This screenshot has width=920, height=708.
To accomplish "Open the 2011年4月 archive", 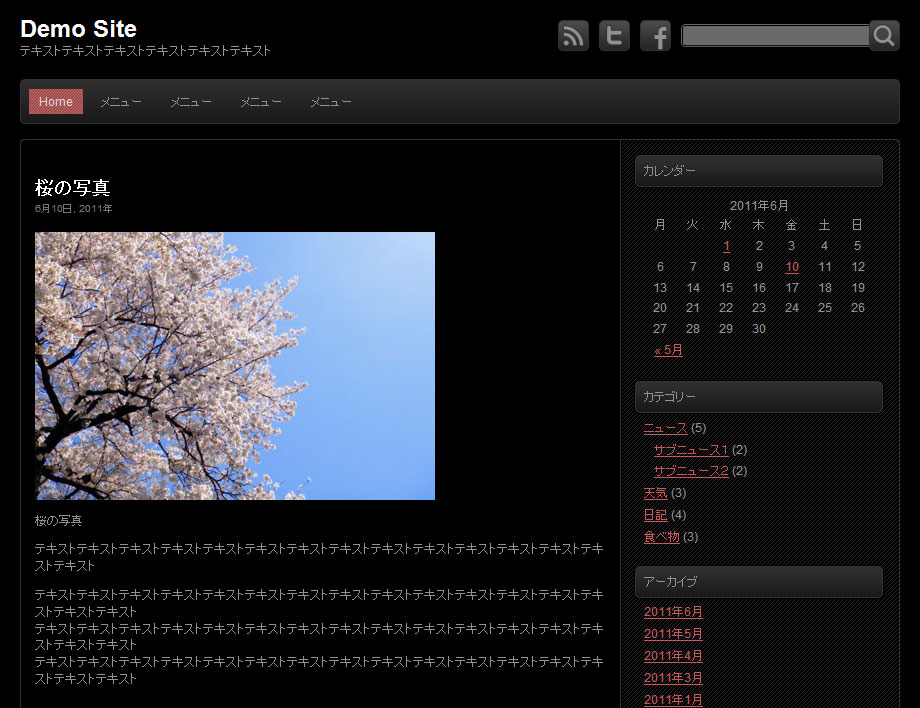I will coord(673,656).
